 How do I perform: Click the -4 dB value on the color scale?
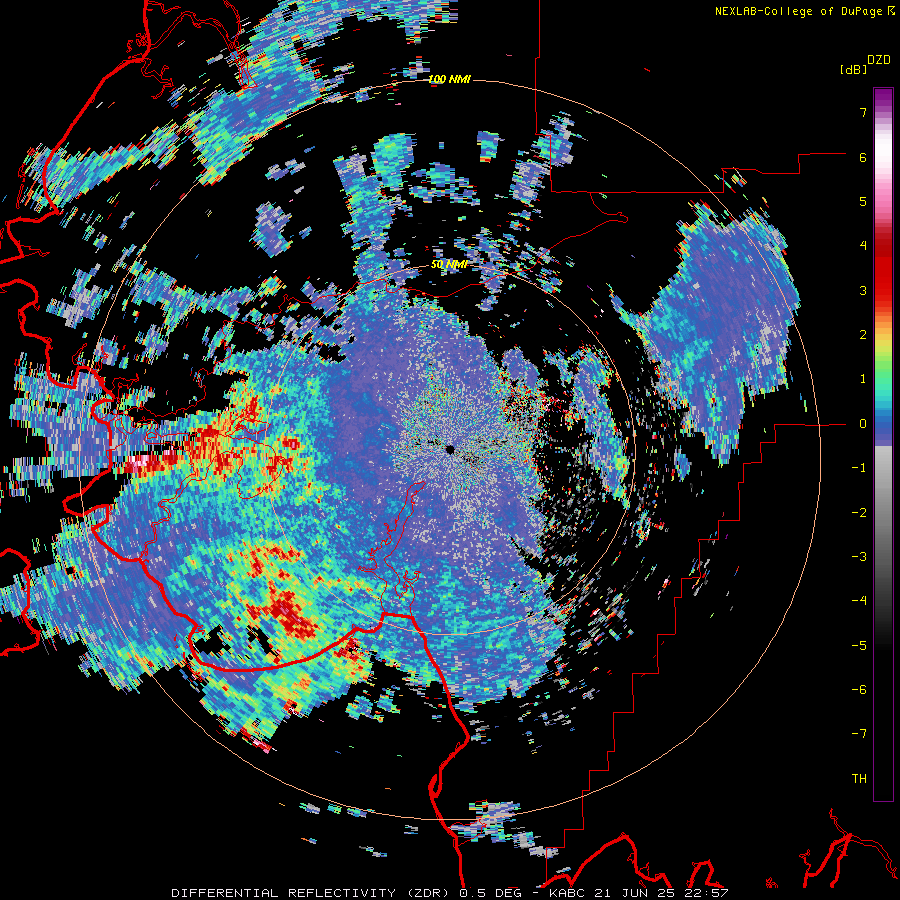tap(859, 601)
